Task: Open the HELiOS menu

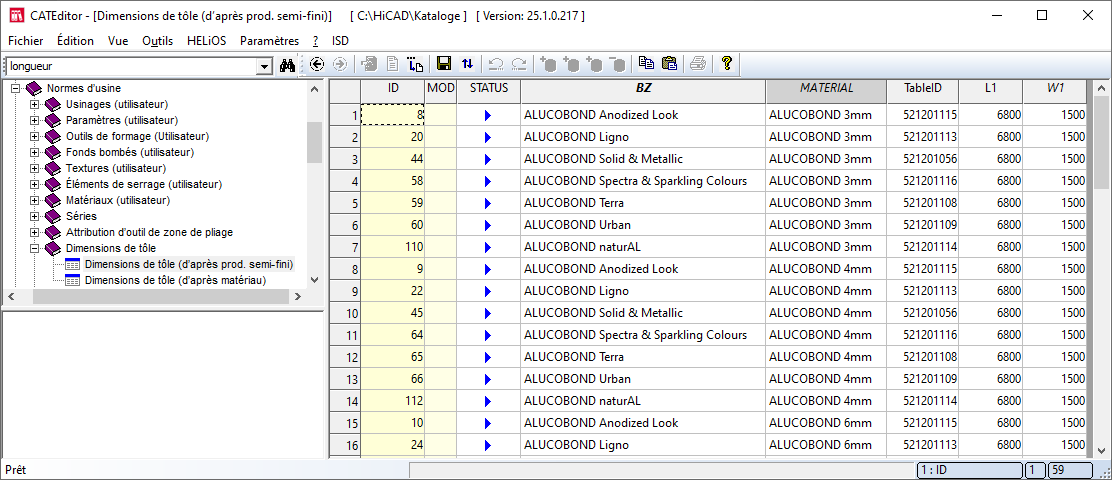Action: point(206,41)
